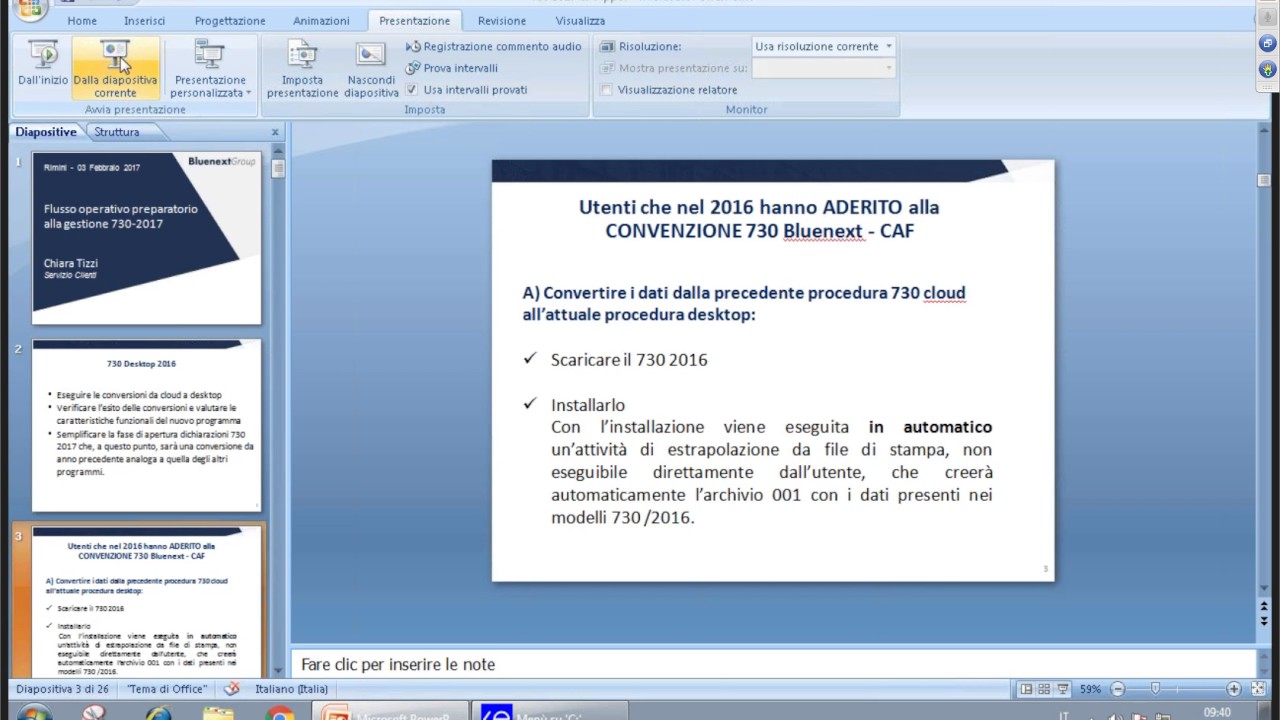Click the zoom slider handle
1280x720 pixels.
point(1156,689)
